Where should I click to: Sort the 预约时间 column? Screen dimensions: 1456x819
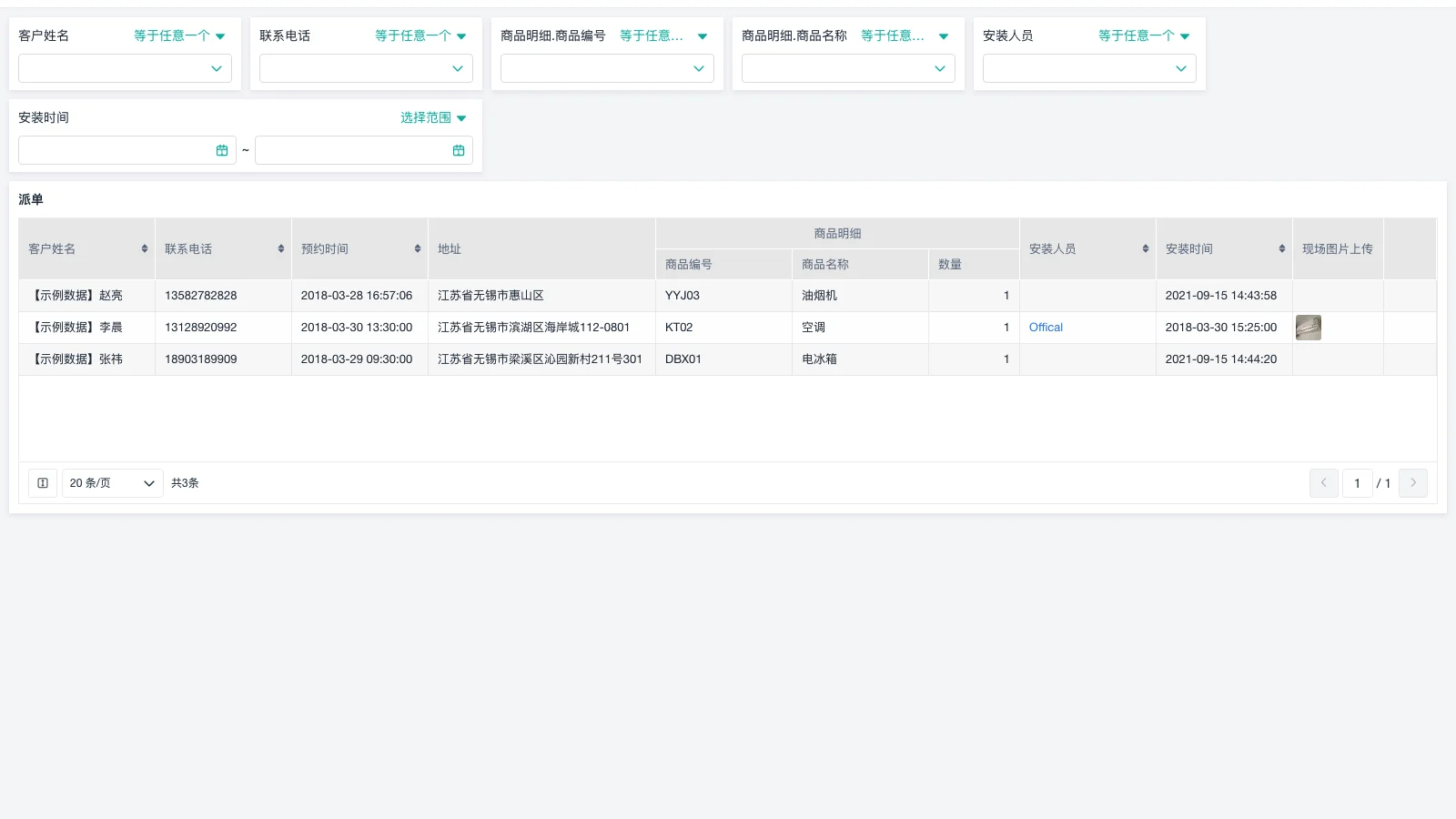click(x=417, y=248)
